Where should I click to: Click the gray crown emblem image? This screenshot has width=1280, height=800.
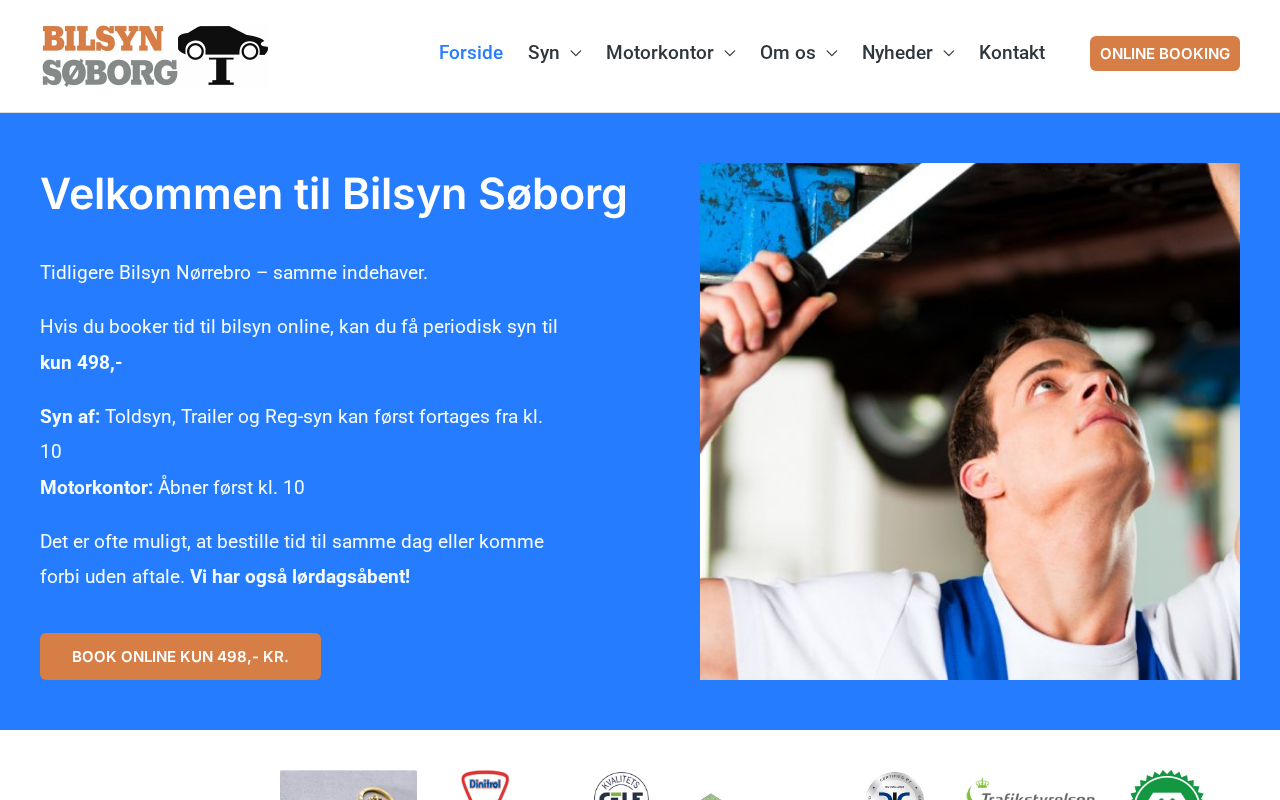tap(348, 785)
